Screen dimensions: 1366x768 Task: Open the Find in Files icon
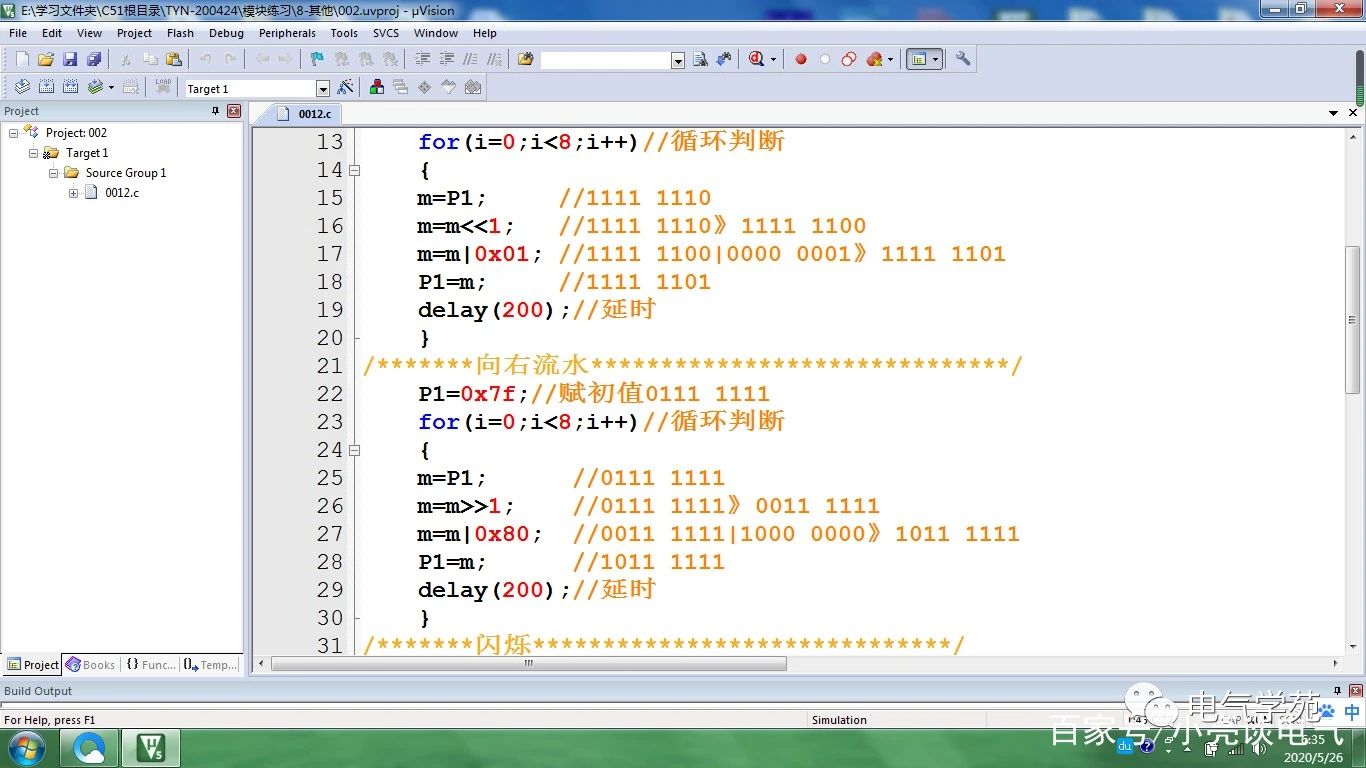[526, 59]
